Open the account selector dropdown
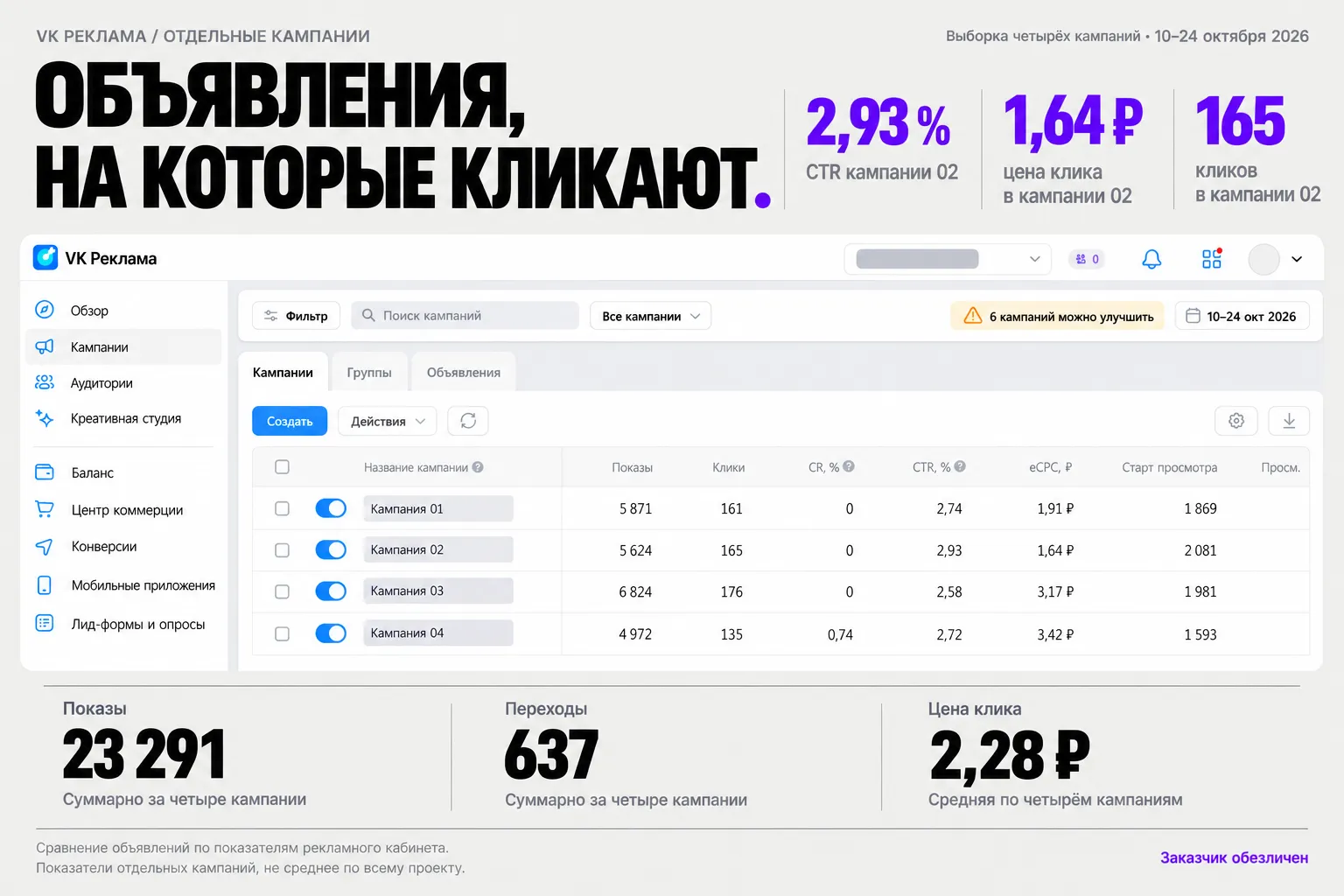 [x=948, y=259]
